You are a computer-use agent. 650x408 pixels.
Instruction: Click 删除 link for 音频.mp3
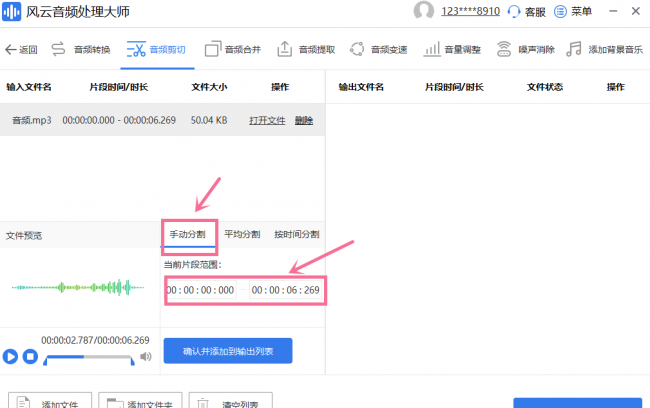[x=304, y=120]
